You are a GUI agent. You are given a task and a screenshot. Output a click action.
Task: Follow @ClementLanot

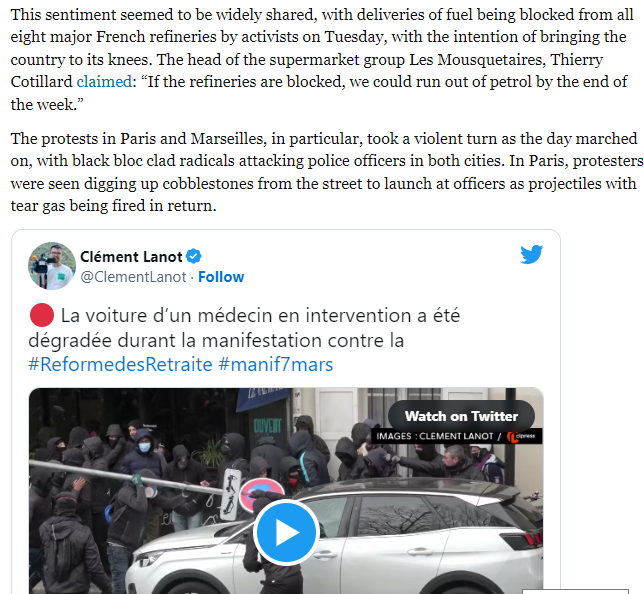pos(221,277)
